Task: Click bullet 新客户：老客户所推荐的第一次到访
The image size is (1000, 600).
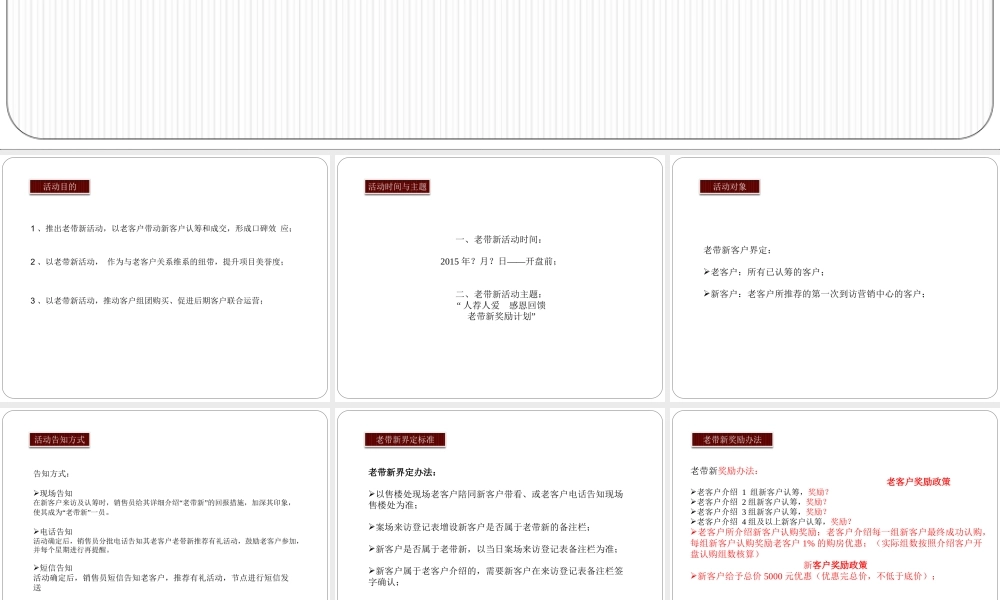Action: click(815, 294)
